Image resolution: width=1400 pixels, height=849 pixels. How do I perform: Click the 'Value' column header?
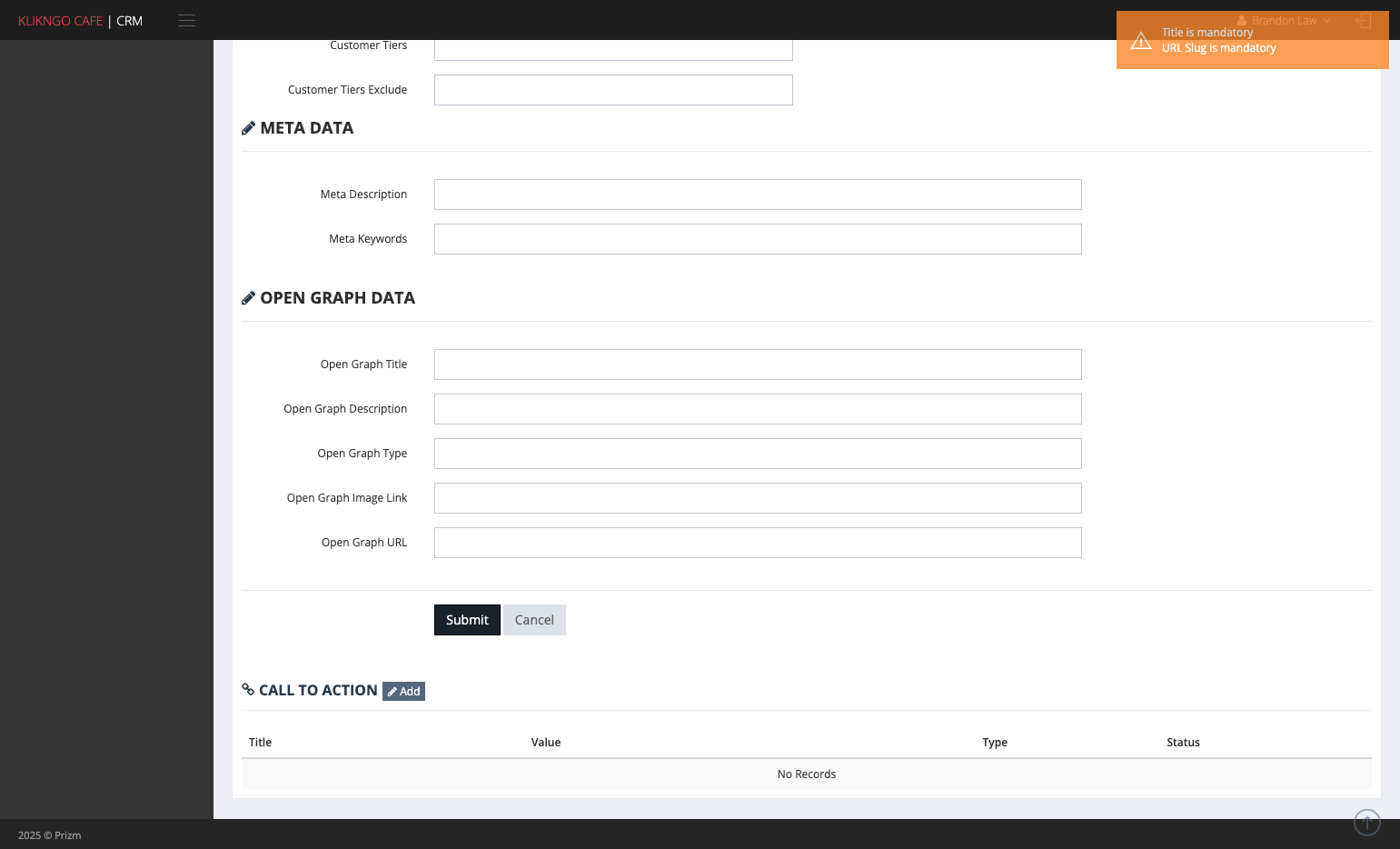tap(546, 743)
